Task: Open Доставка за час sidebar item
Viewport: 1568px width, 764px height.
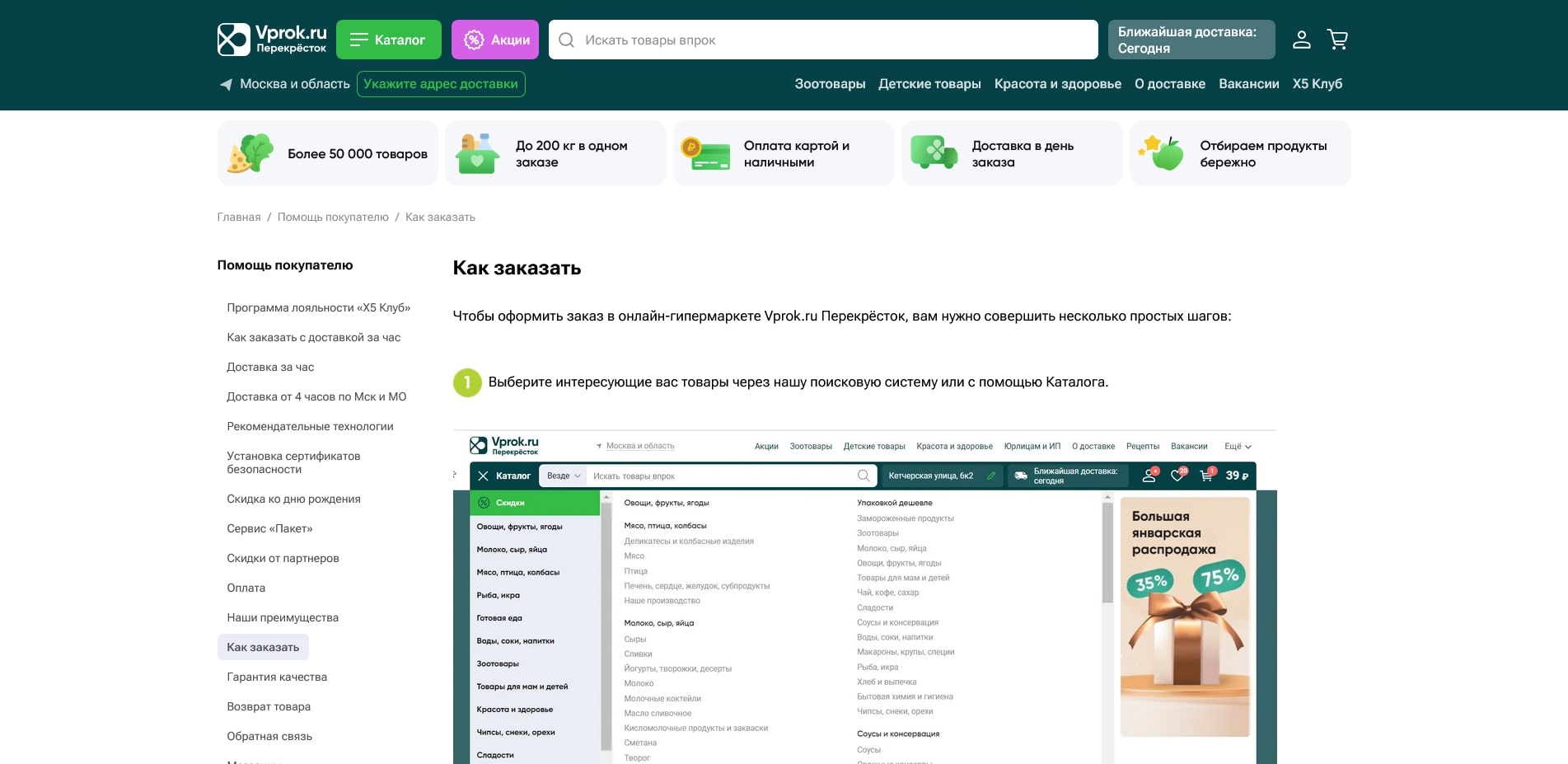Action: (x=270, y=367)
